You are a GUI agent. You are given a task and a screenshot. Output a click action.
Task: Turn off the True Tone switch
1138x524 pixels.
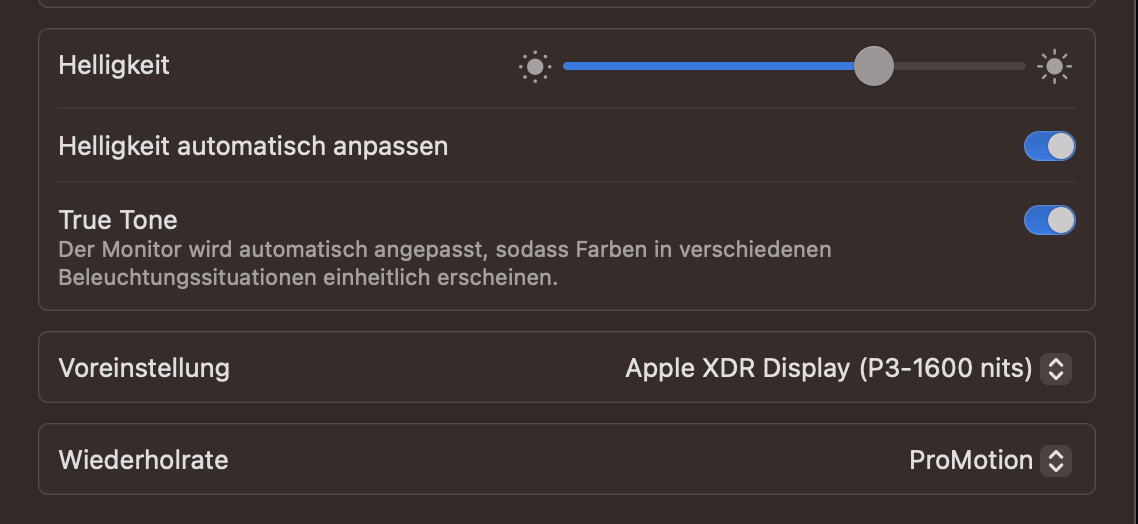pos(1049,220)
